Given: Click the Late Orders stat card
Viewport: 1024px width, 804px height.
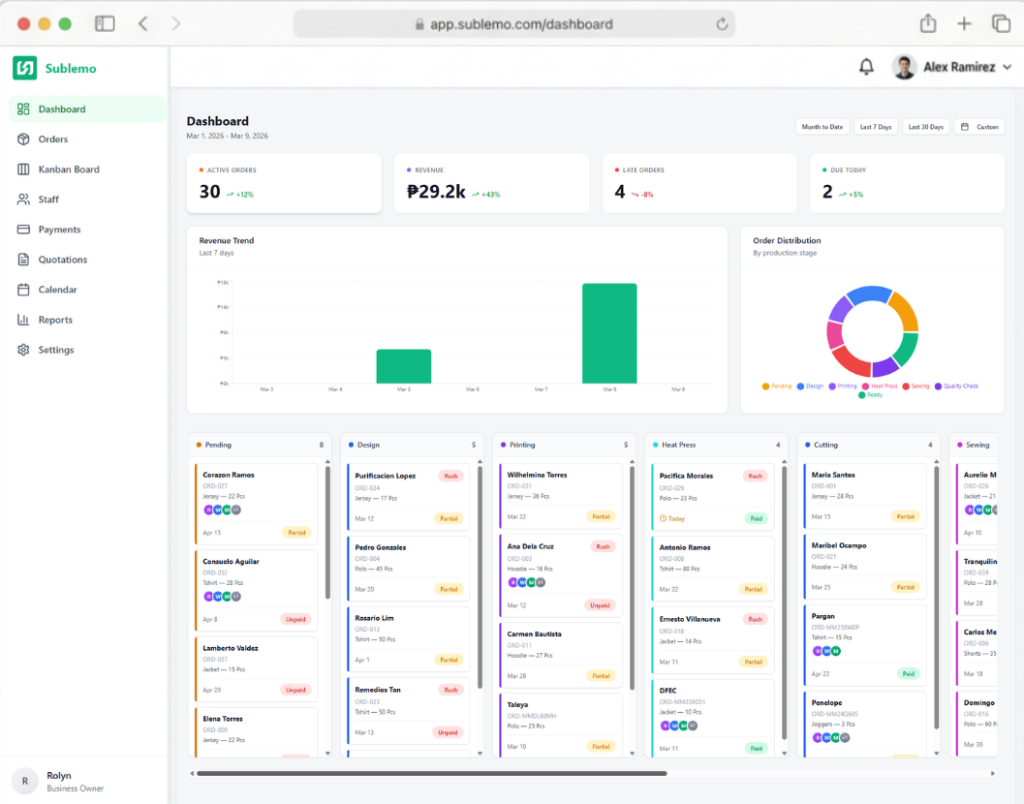Looking at the screenshot, I should click(699, 184).
